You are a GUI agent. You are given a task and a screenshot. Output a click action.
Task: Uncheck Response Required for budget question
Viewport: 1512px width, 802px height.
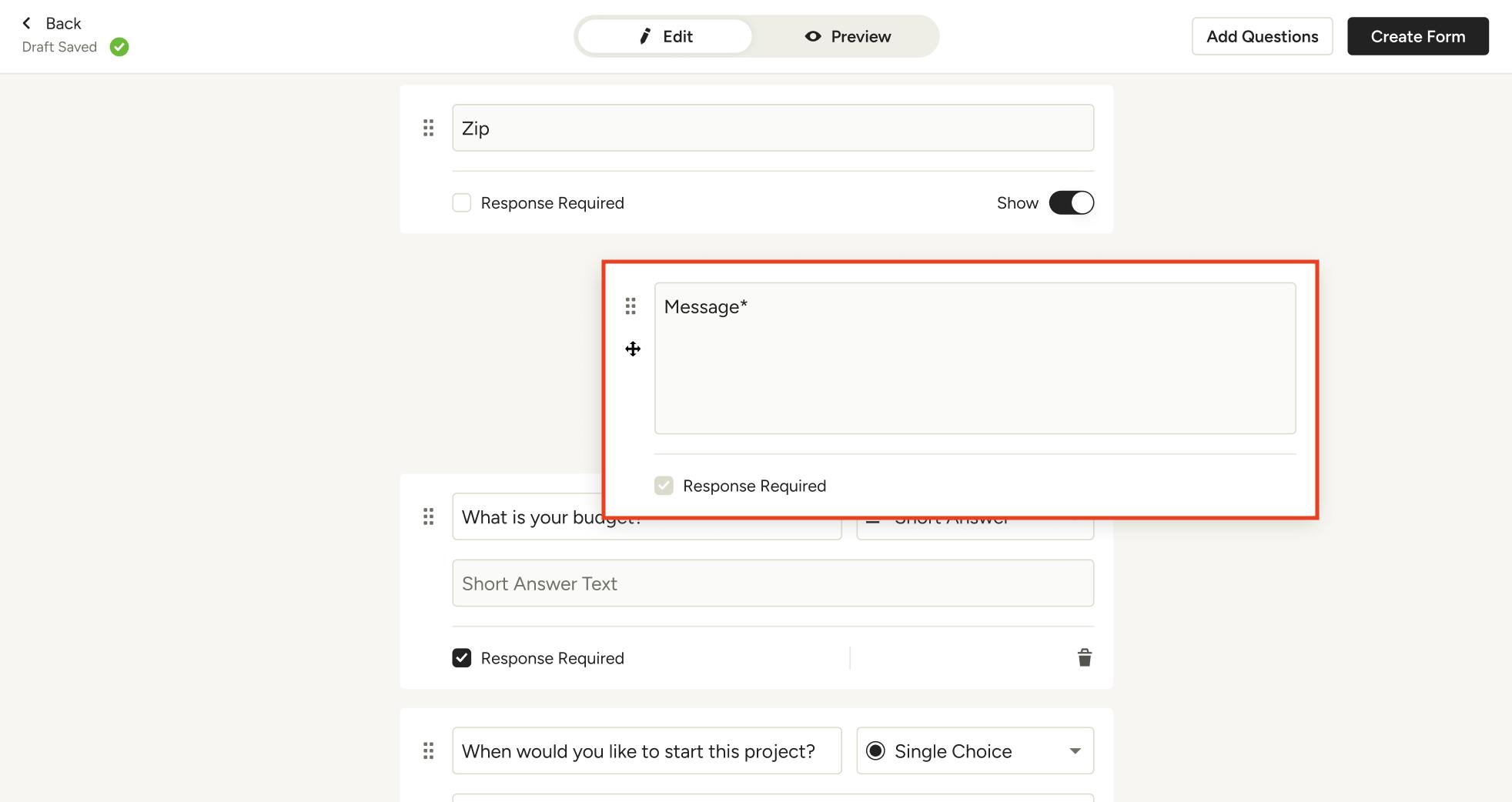tap(462, 658)
